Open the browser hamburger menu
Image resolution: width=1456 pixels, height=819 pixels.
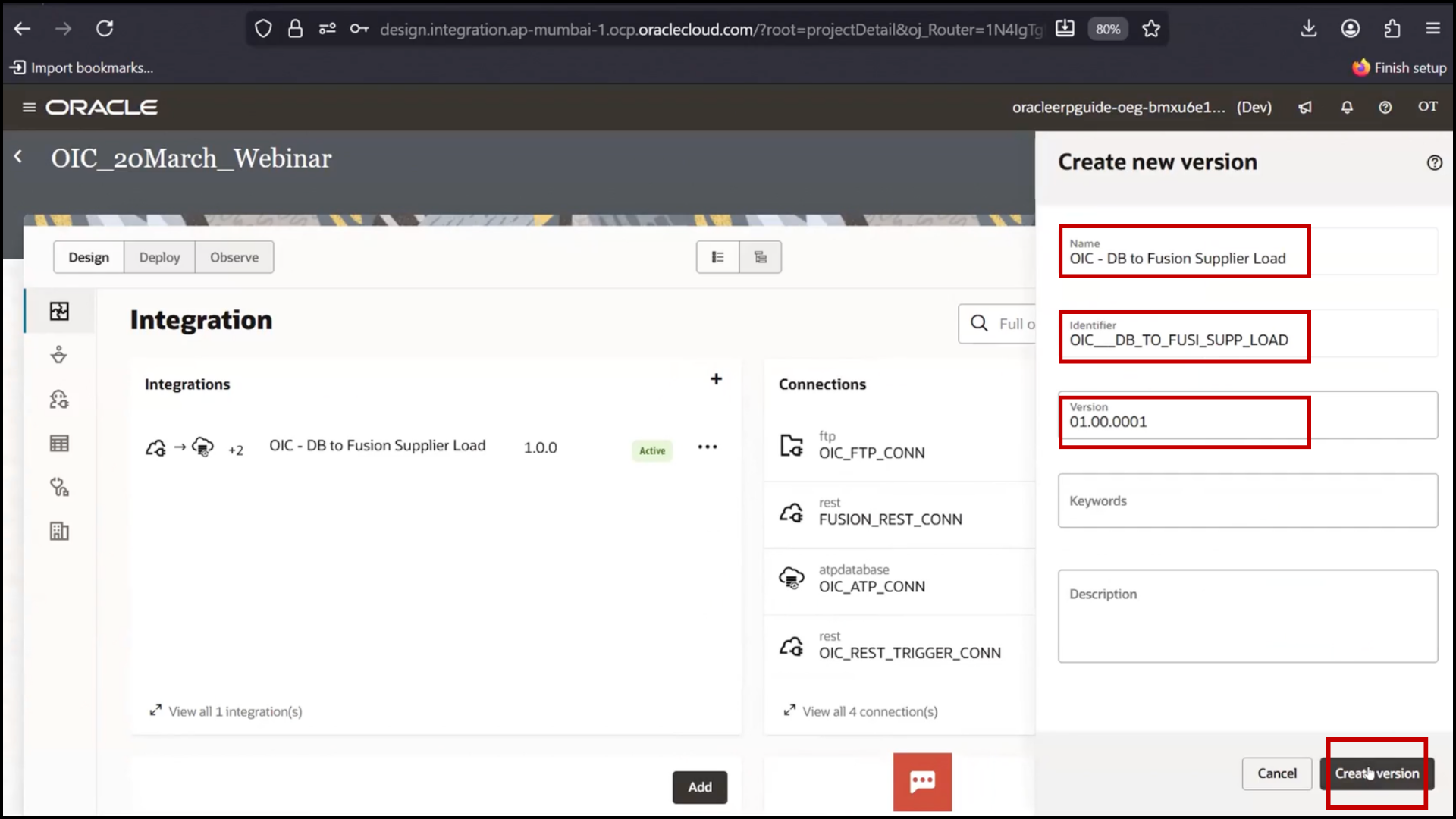(1432, 29)
